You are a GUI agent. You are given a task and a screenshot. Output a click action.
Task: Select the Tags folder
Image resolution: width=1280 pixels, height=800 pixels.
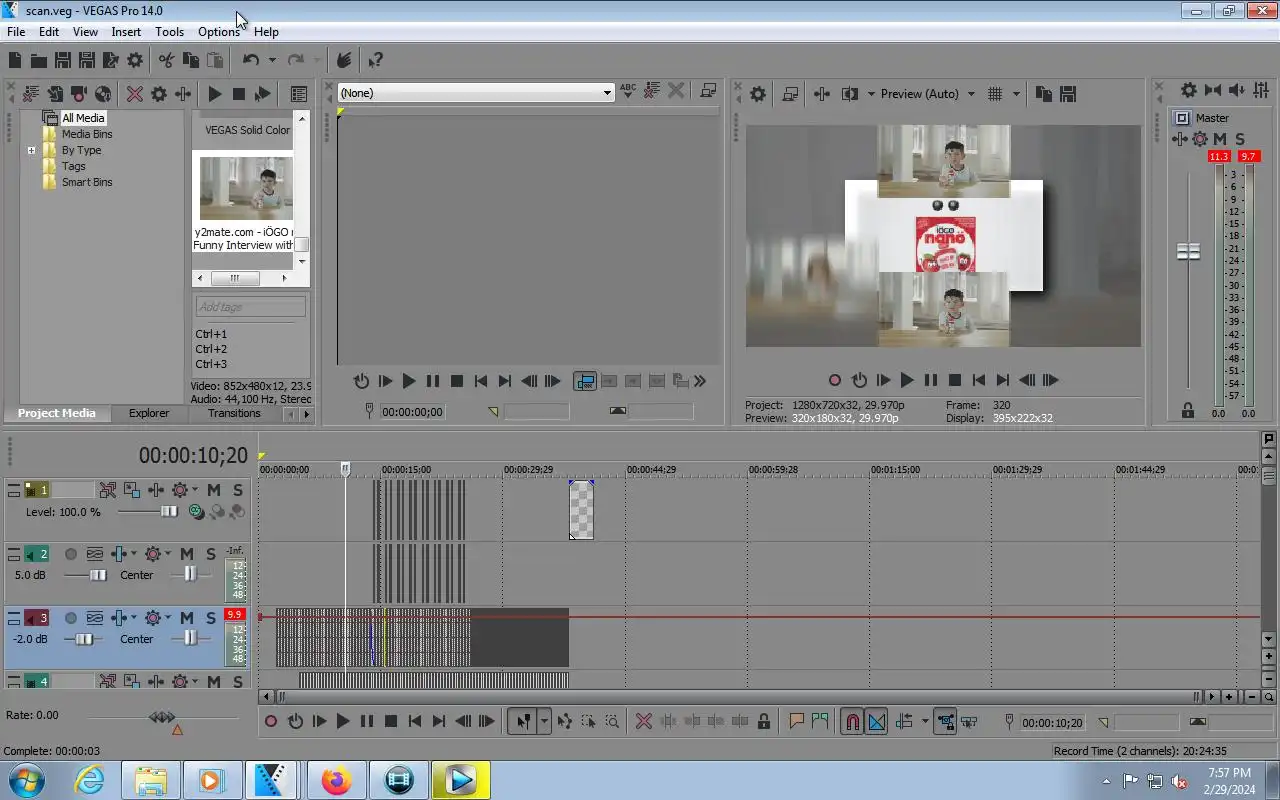(73, 166)
